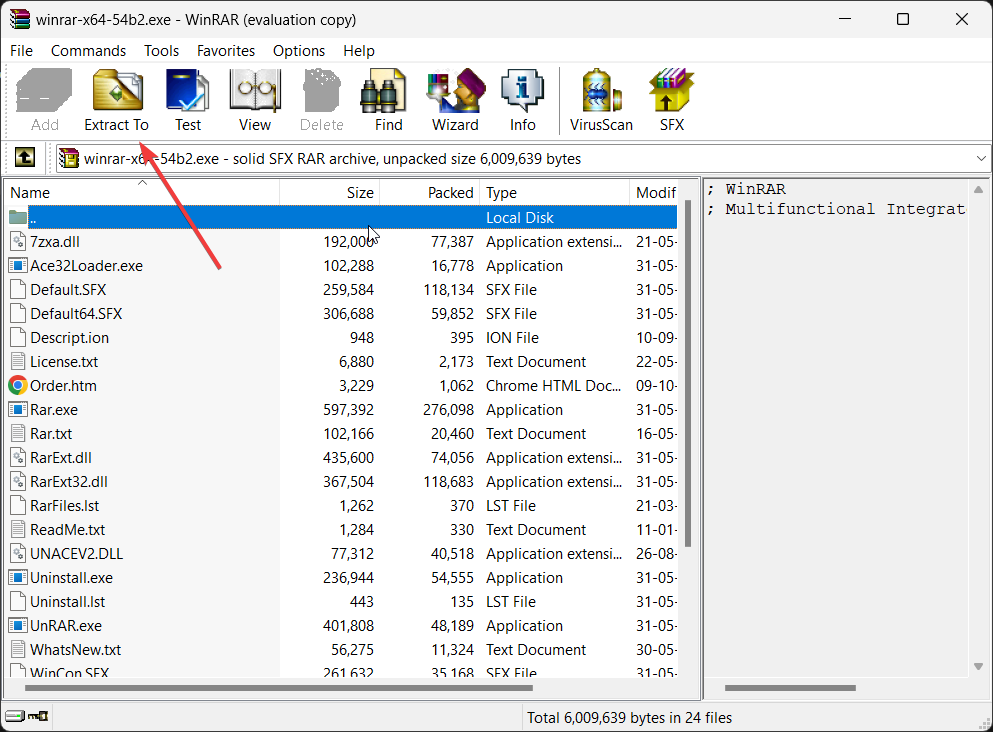This screenshot has height=732, width=993.
Task: Select the RarFiles.lst file name
Action: point(65,506)
